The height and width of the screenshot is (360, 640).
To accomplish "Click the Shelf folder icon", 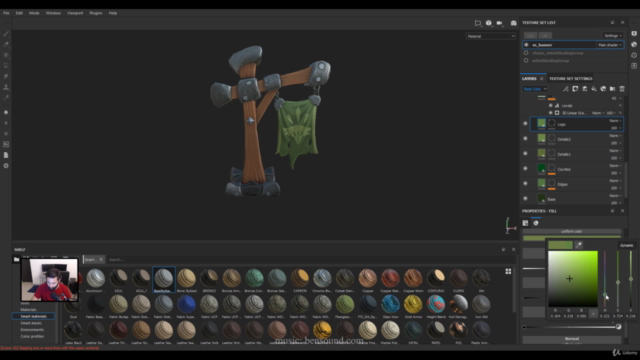I will (16, 259).
